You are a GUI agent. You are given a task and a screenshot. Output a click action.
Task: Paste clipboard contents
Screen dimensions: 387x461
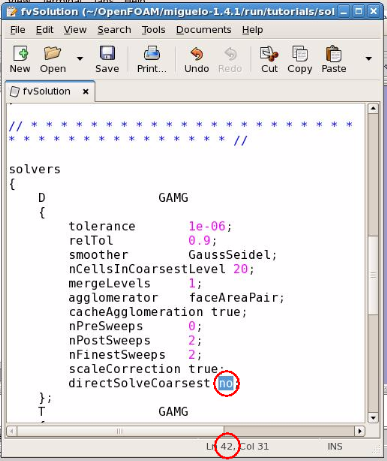point(334,59)
